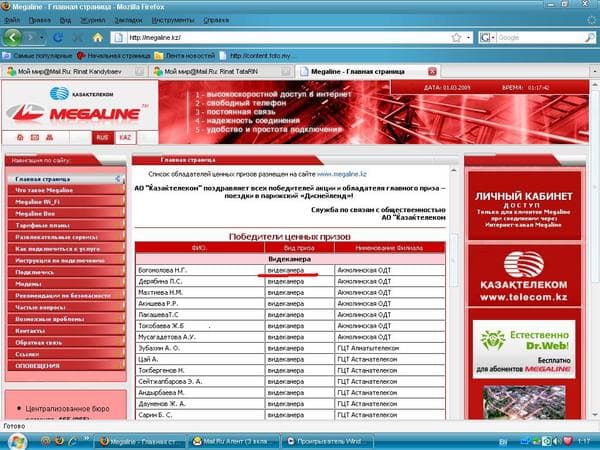Click the Stop loading X button
Image resolution: width=600 pixels, height=450 pixels.
pos(78,38)
